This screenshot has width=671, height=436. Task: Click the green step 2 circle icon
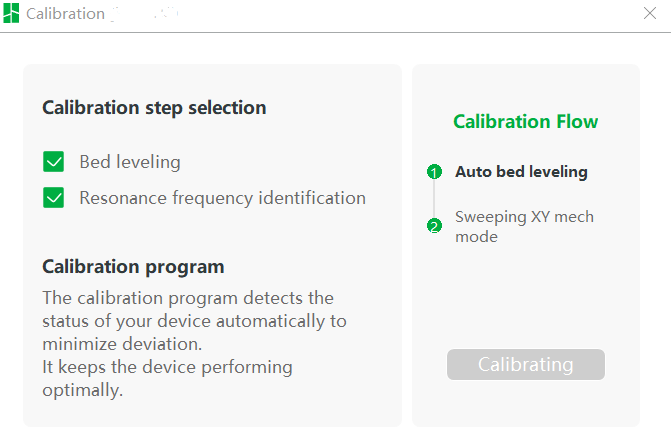tap(434, 225)
